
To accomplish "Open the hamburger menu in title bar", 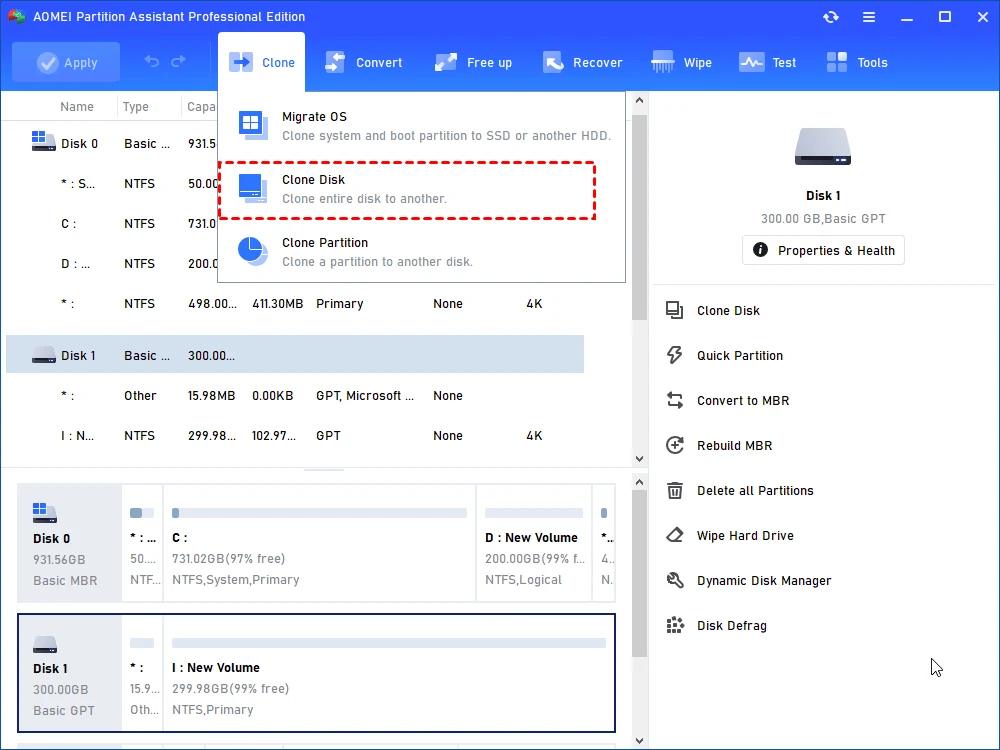I will click(x=869, y=17).
